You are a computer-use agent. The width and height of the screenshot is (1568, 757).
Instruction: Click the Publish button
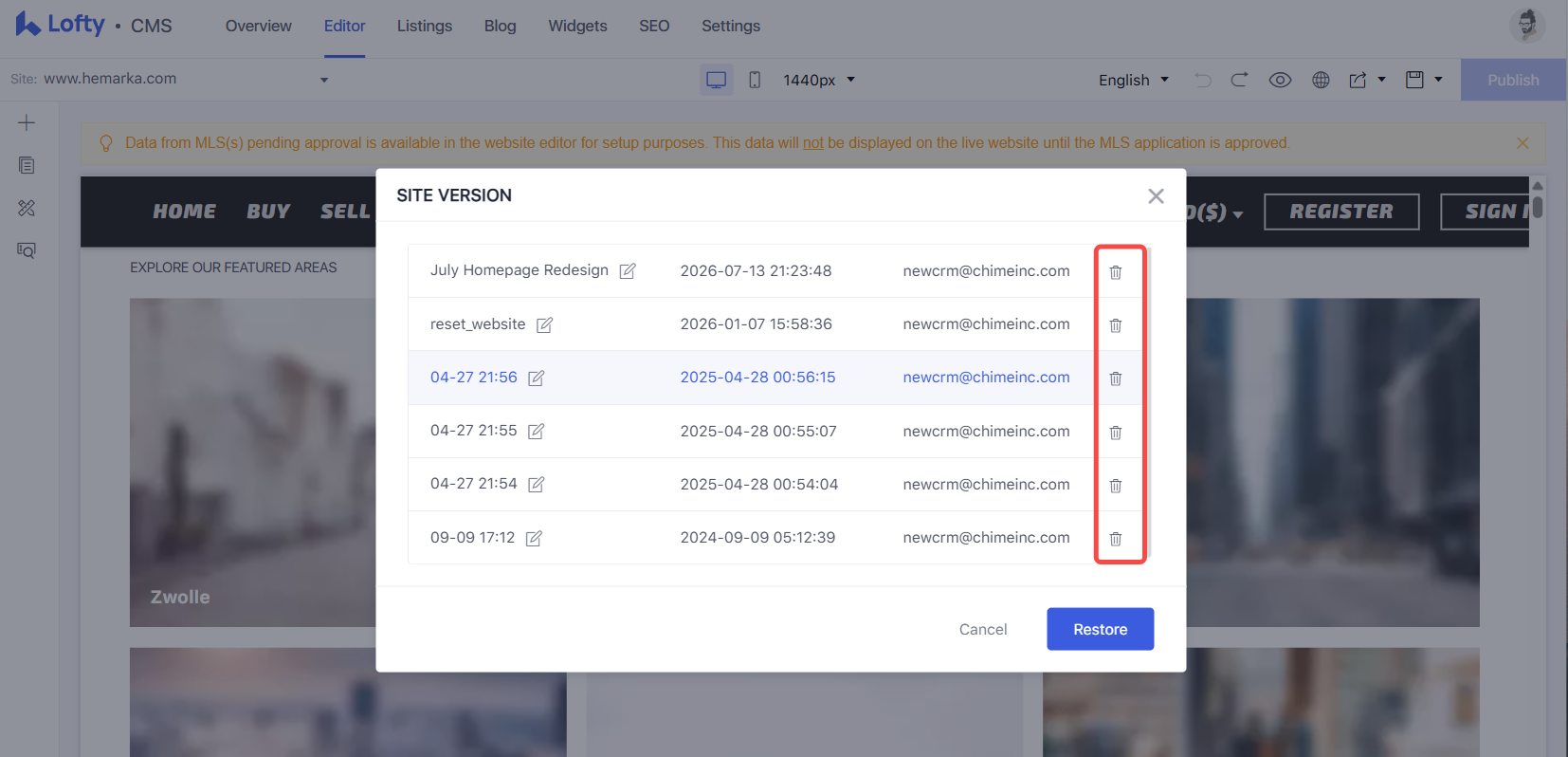click(x=1513, y=80)
